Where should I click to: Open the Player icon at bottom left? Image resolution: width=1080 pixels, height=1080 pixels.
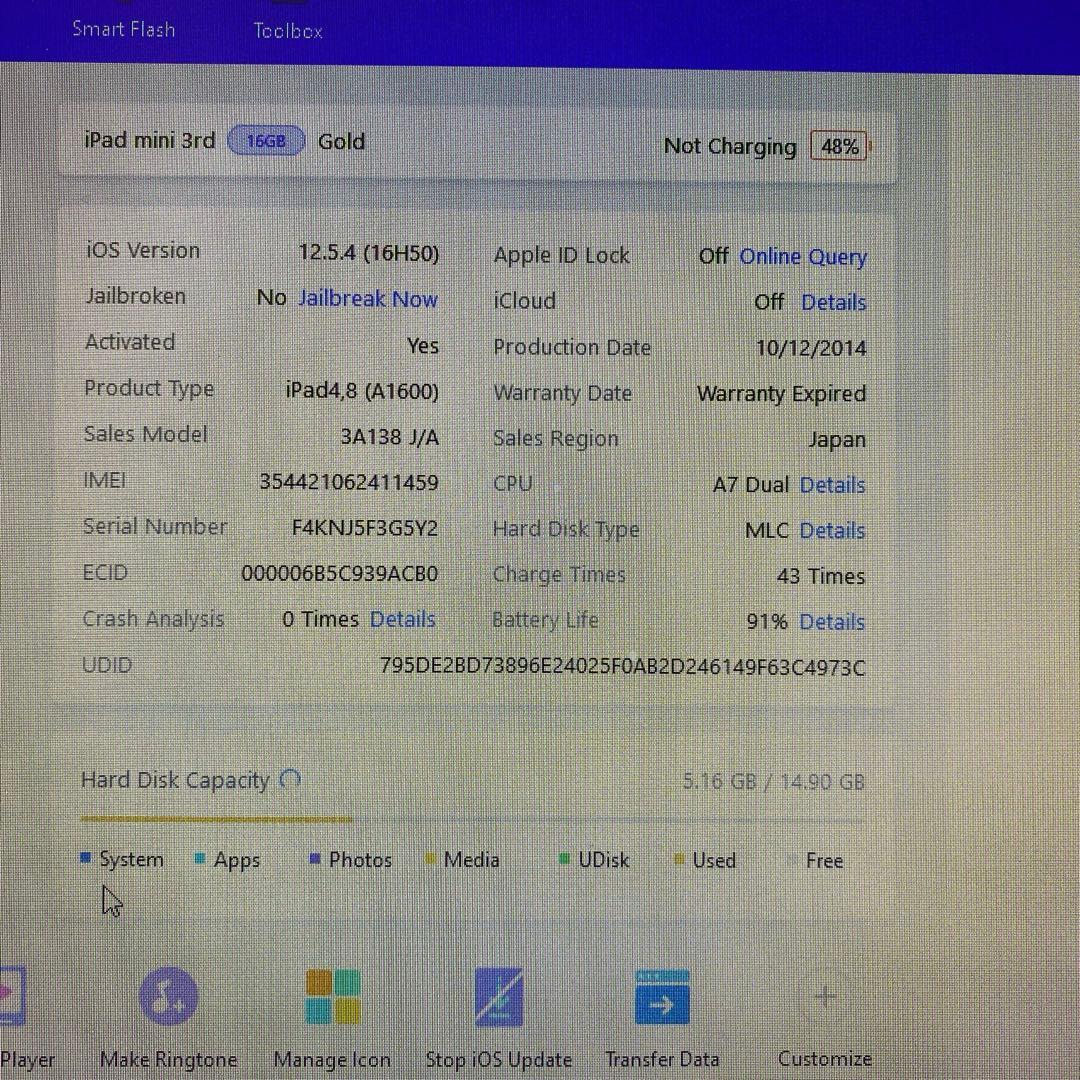(12, 996)
